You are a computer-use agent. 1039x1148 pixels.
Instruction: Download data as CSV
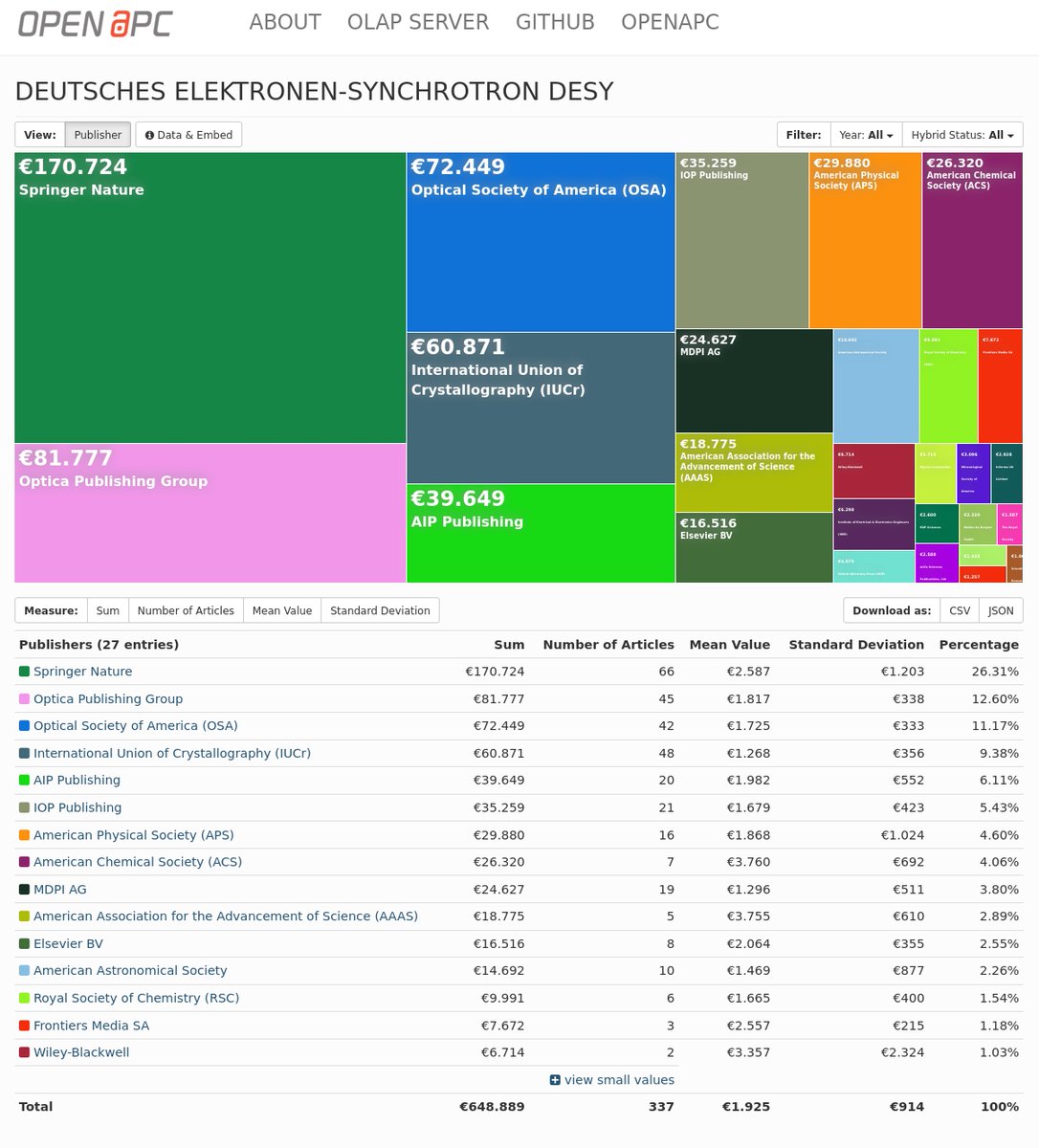959,610
